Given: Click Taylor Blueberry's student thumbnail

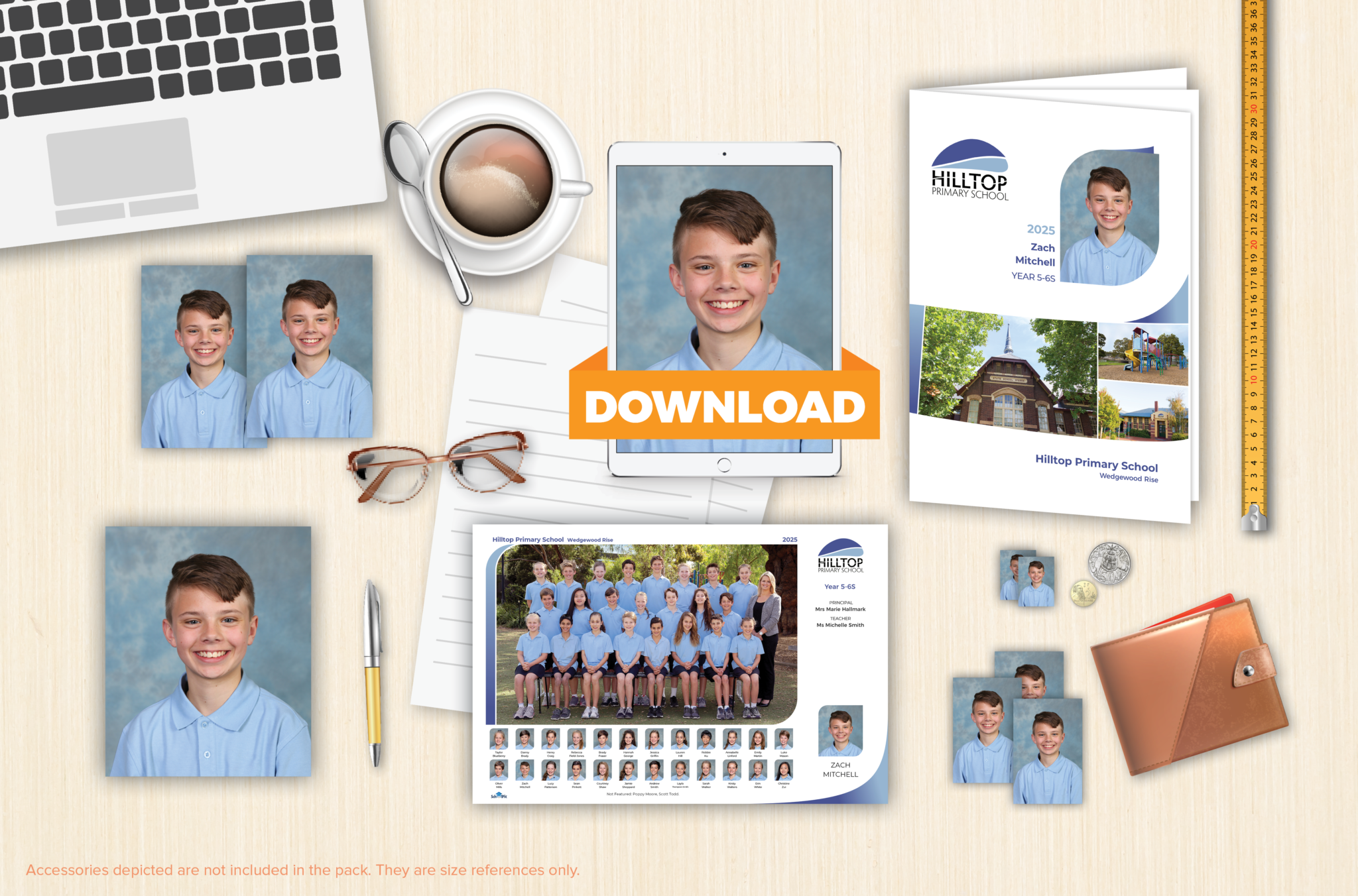Looking at the screenshot, I should [x=499, y=740].
